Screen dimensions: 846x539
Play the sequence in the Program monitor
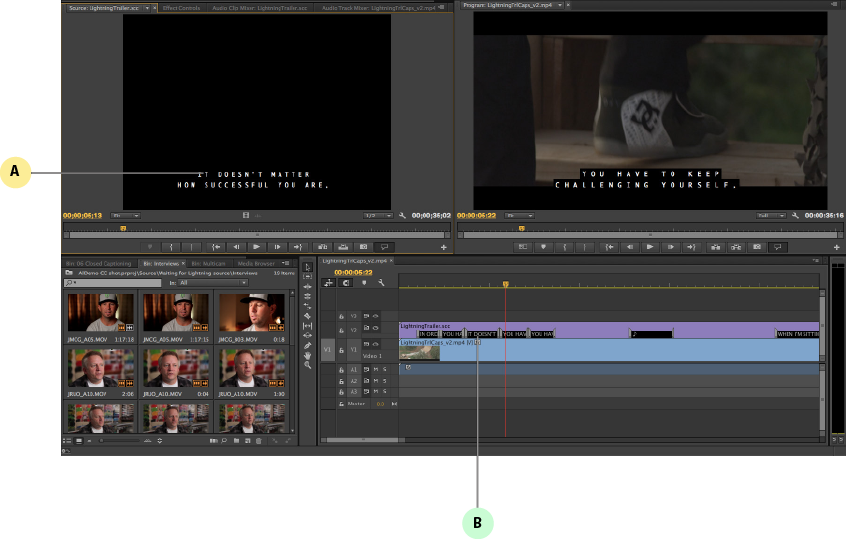click(x=650, y=247)
